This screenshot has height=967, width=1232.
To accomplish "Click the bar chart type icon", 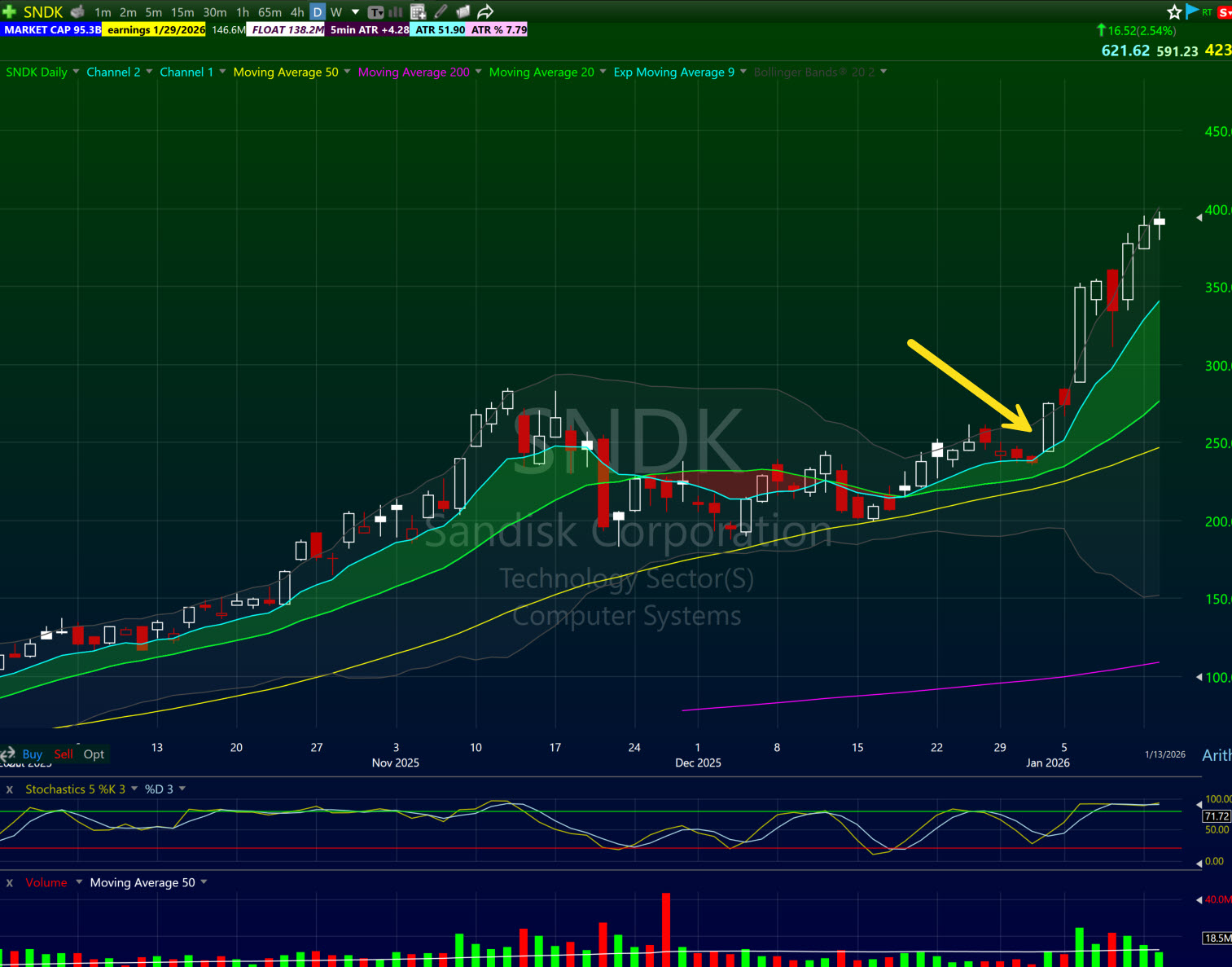I will pos(395,12).
